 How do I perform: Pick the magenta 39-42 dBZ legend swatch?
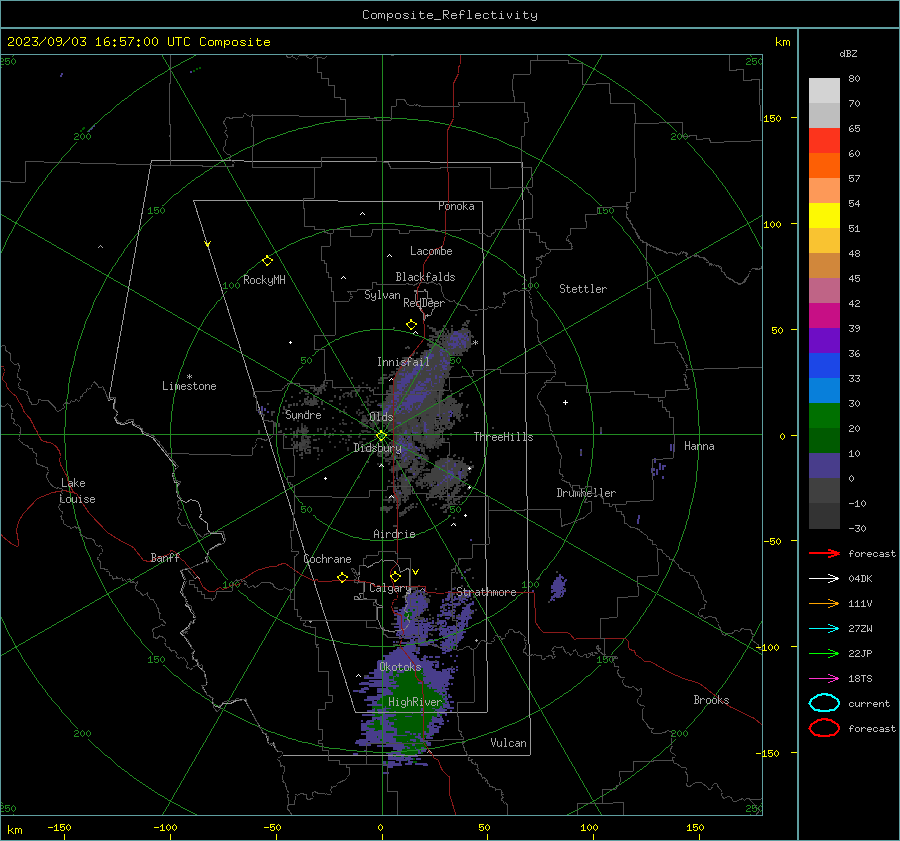824,316
